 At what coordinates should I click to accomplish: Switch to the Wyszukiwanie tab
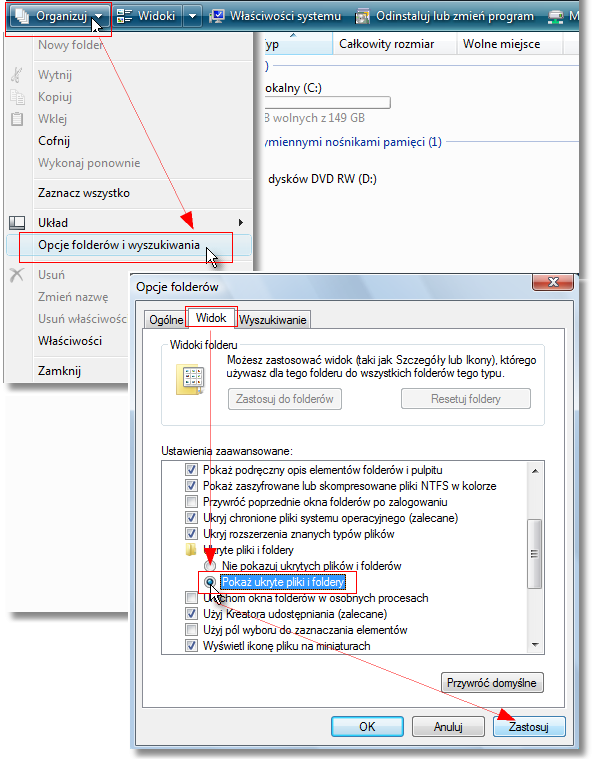tap(273, 320)
